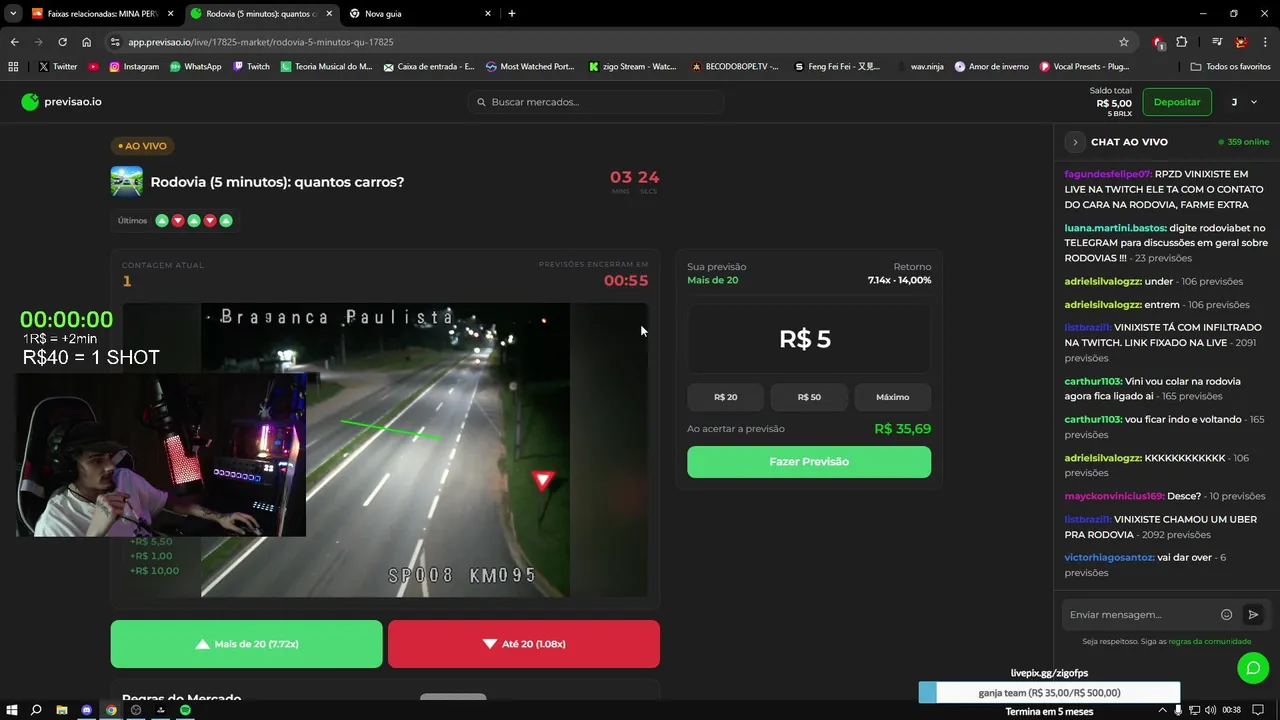1280x720 pixels.
Task: Choose the Até 20 (1.08x) option
Action: 524,644
